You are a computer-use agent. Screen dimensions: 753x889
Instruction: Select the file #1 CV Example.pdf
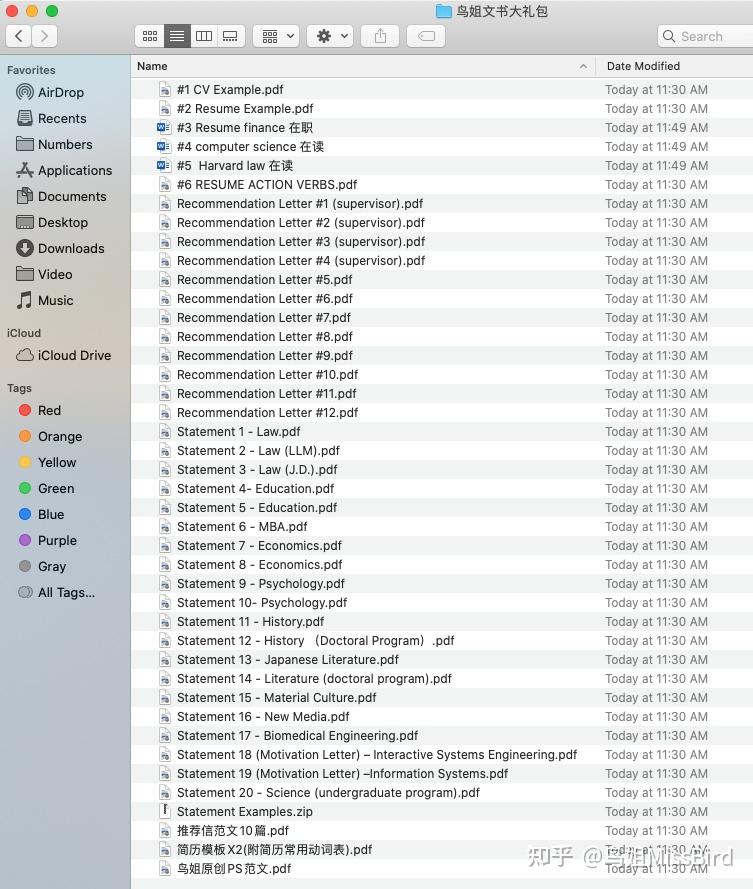click(230, 90)
